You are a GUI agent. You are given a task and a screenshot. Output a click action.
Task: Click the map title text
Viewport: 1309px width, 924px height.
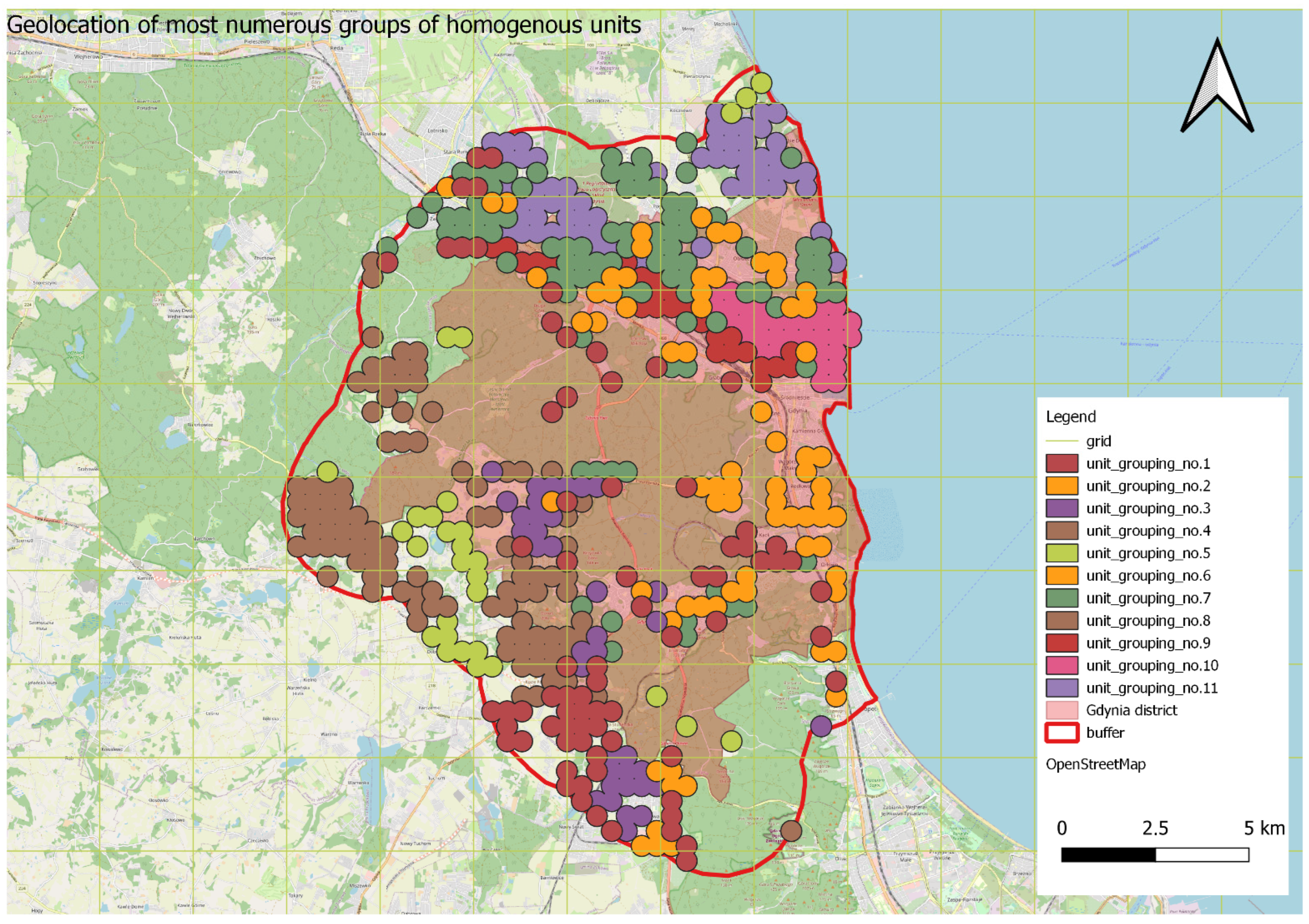click(323, 25)
